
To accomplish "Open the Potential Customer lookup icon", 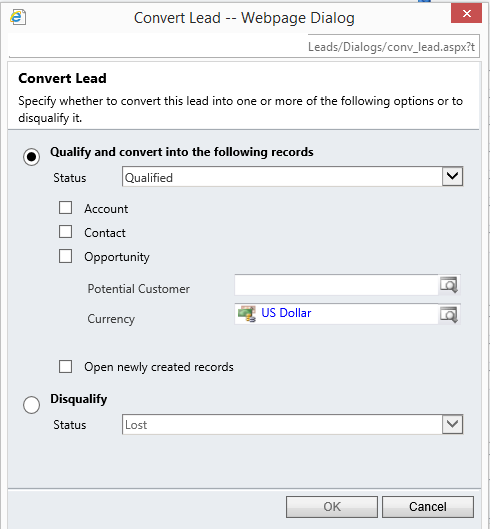I will 449,285.
